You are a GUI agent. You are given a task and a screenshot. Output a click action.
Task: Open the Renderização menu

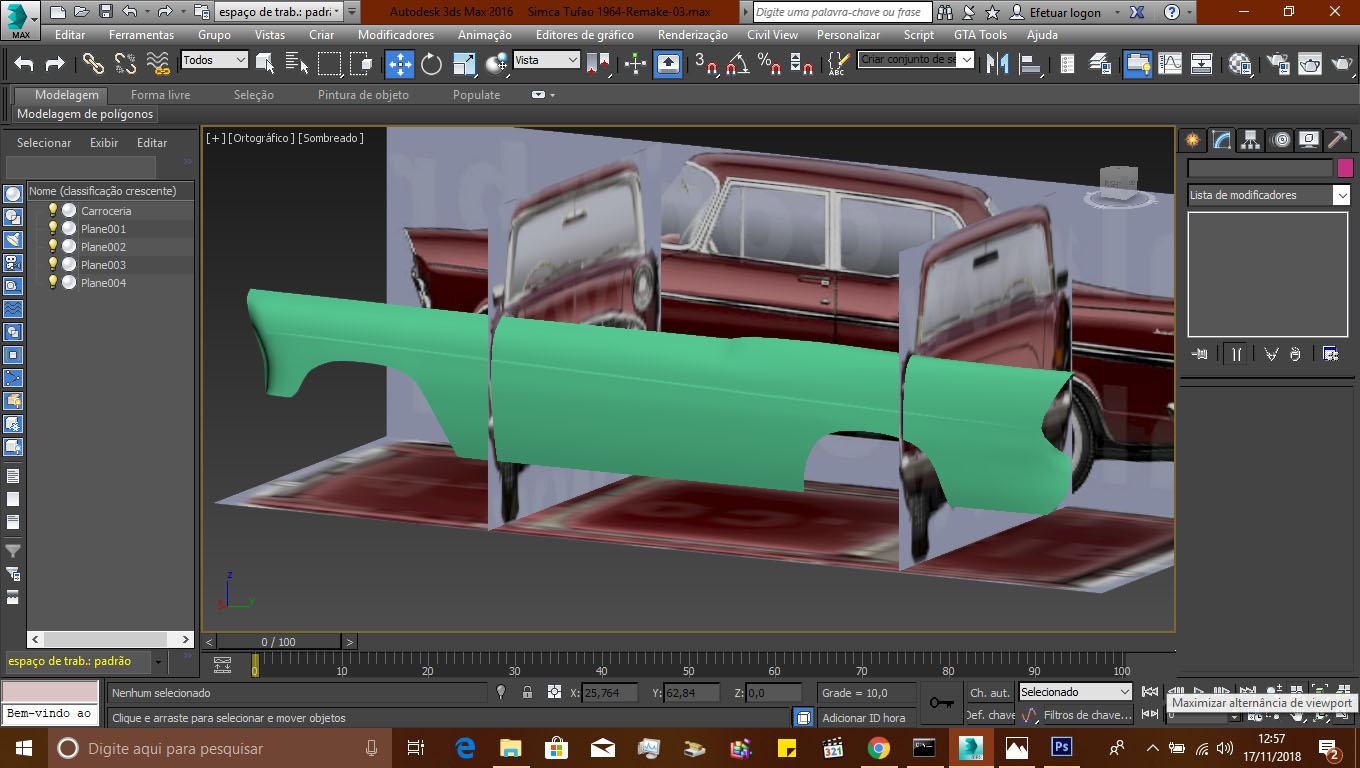click(693, 35)
